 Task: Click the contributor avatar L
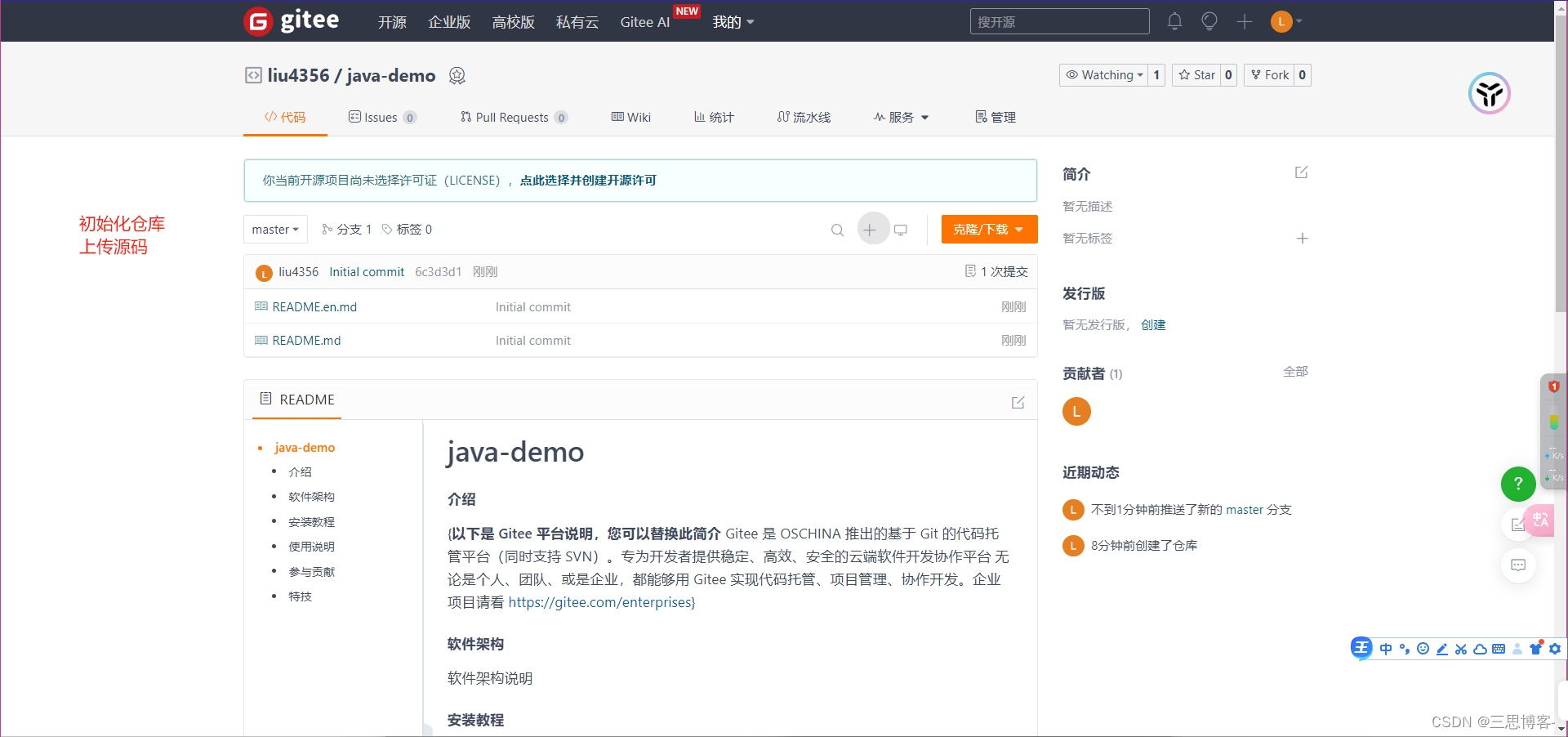coord(1076,411)
